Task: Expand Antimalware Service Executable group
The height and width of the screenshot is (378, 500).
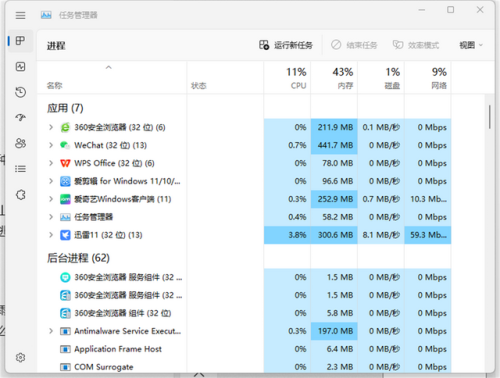Action: click(51, 331)
